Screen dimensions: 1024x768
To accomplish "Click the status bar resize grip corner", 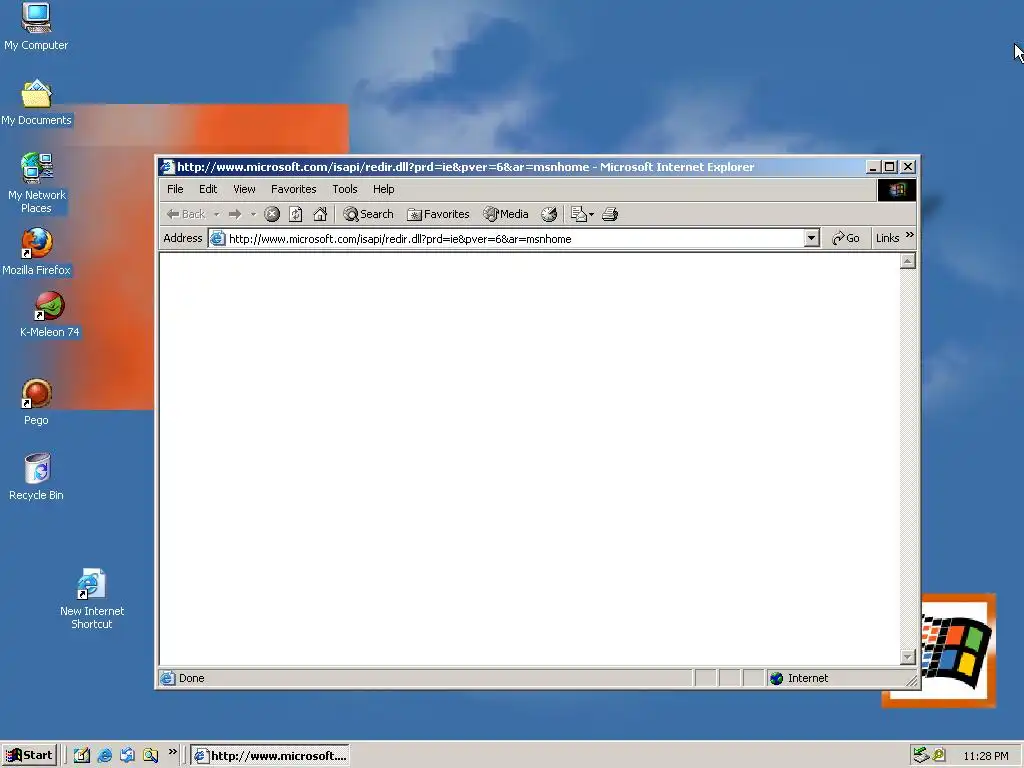I will coord(912,681).
